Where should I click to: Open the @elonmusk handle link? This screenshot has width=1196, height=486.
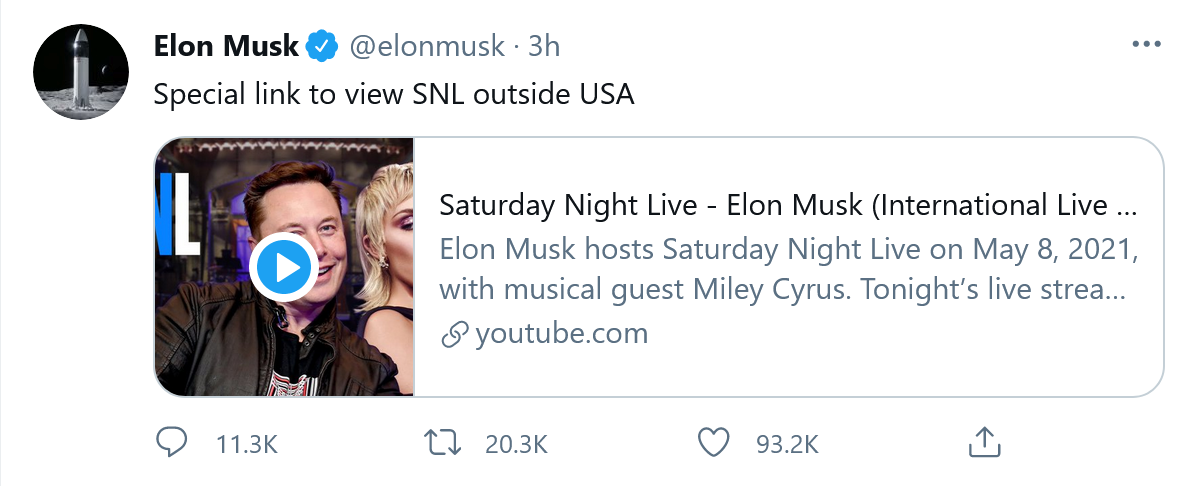(x=424, y=46)
